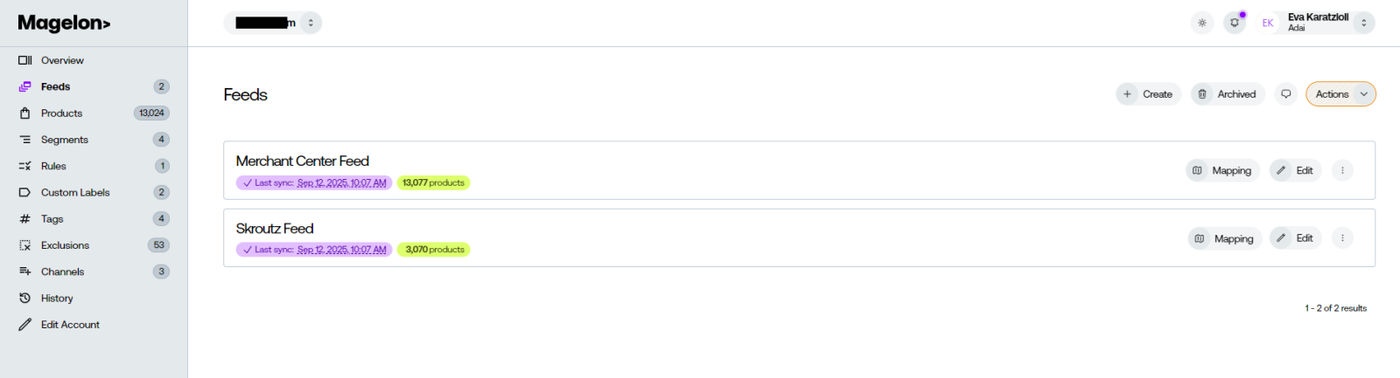Open Mapping for Merchant Center Feed
1400x378 pixels.
[1223, 170]
